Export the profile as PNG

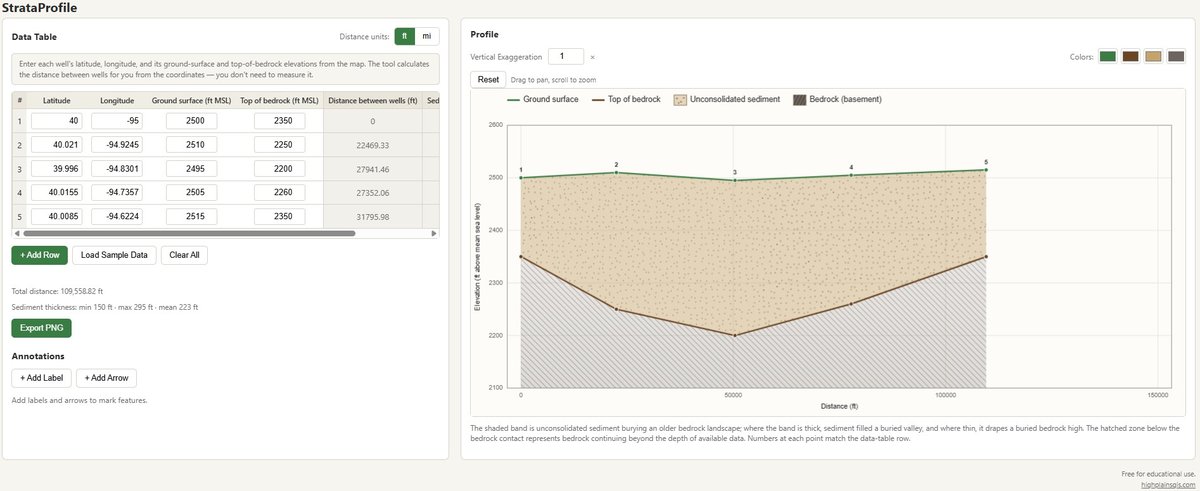click(x=41, y=328)
